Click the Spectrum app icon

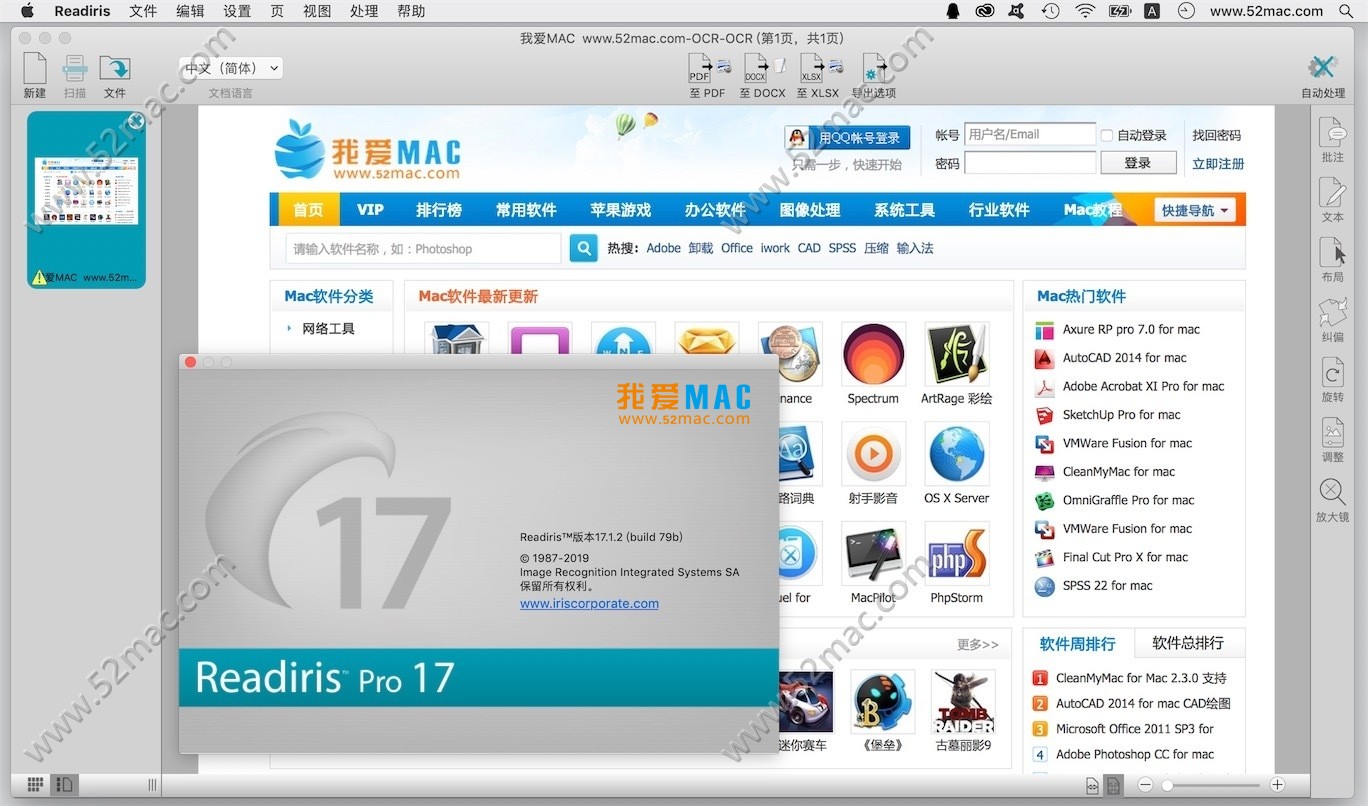873,354
